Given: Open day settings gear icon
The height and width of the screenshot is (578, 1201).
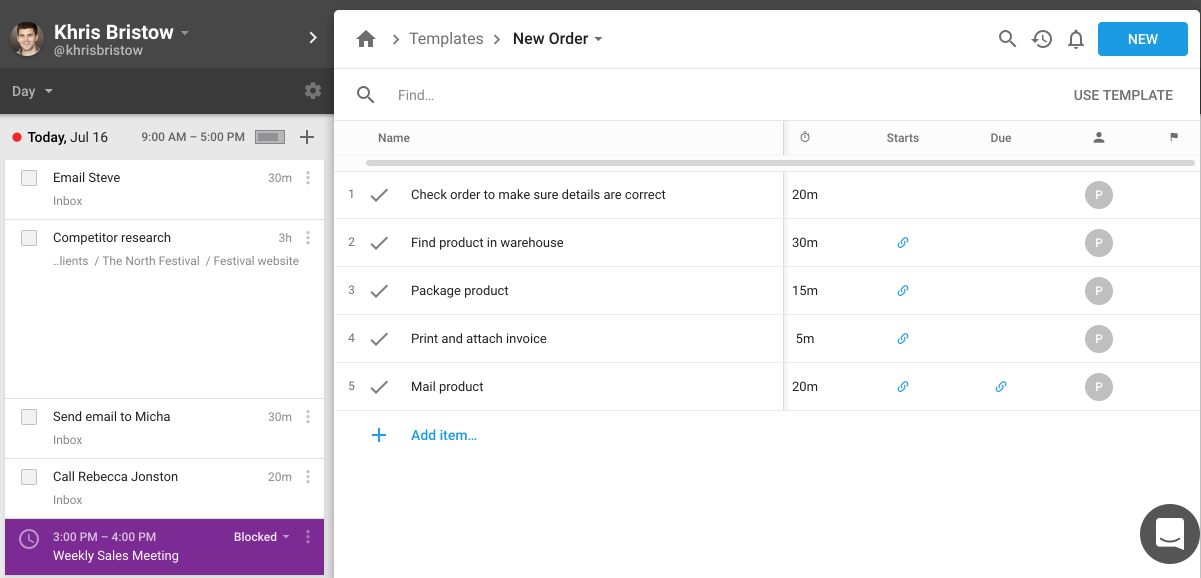Looking at the screenshot, I should pyautogui.click(x=313, y=91).
